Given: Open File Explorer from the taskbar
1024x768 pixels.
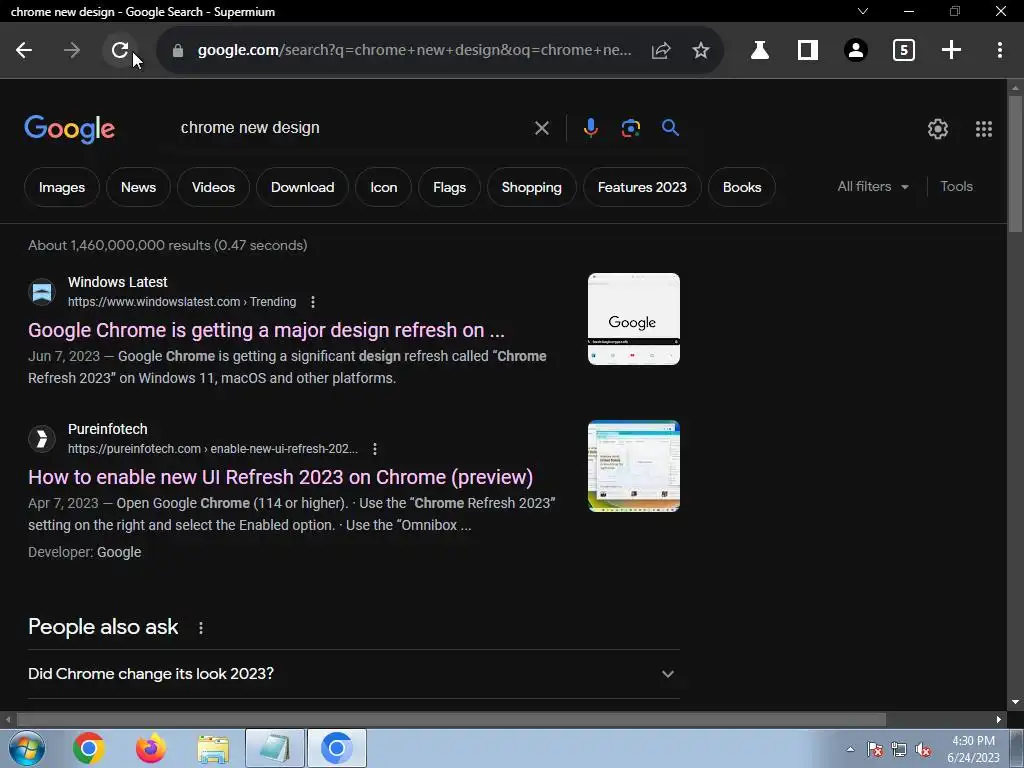Looking at the screenshot, I should pos(213,748).
